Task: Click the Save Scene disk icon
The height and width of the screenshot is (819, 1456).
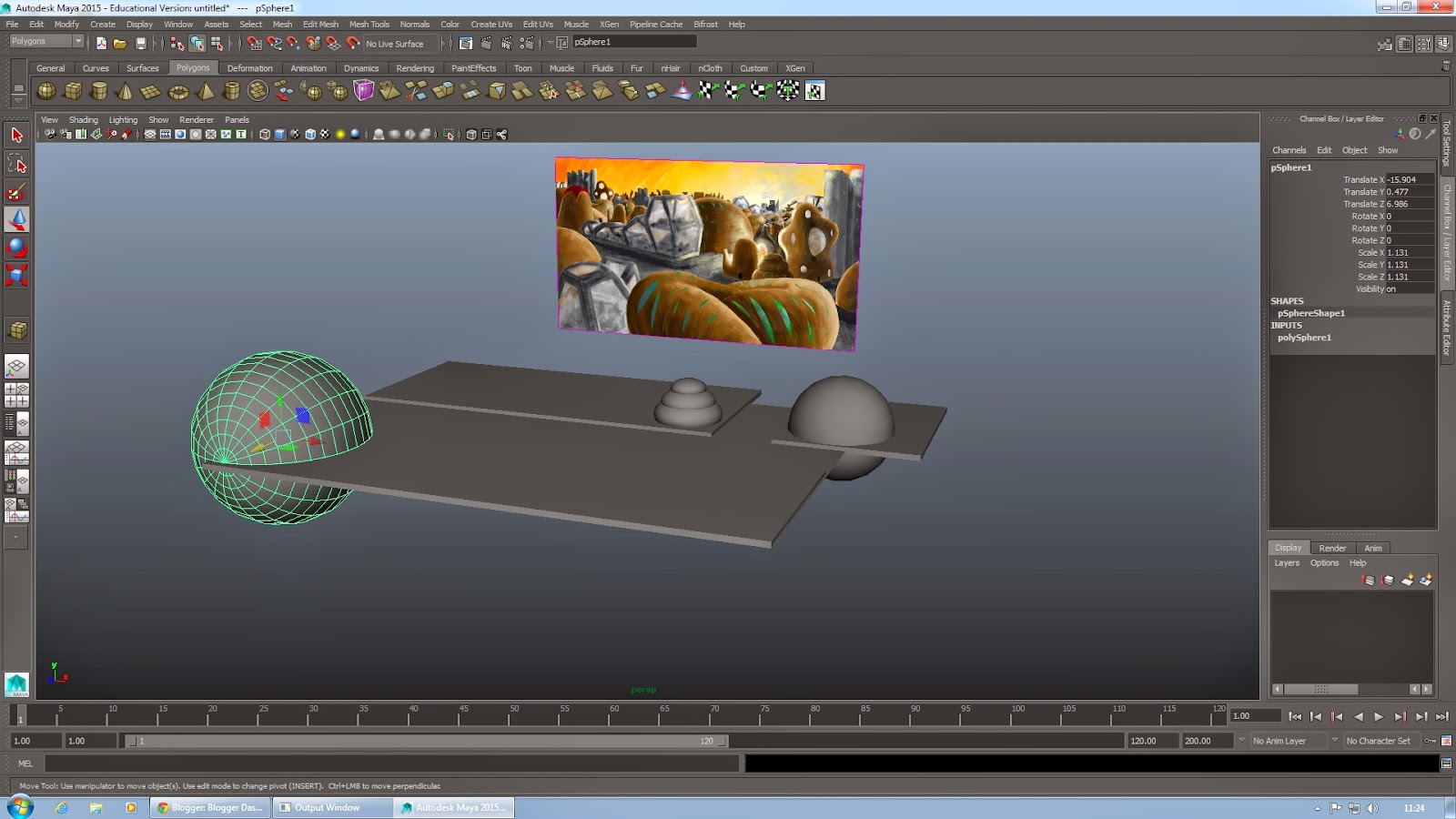Action: (x=140, y=43)
